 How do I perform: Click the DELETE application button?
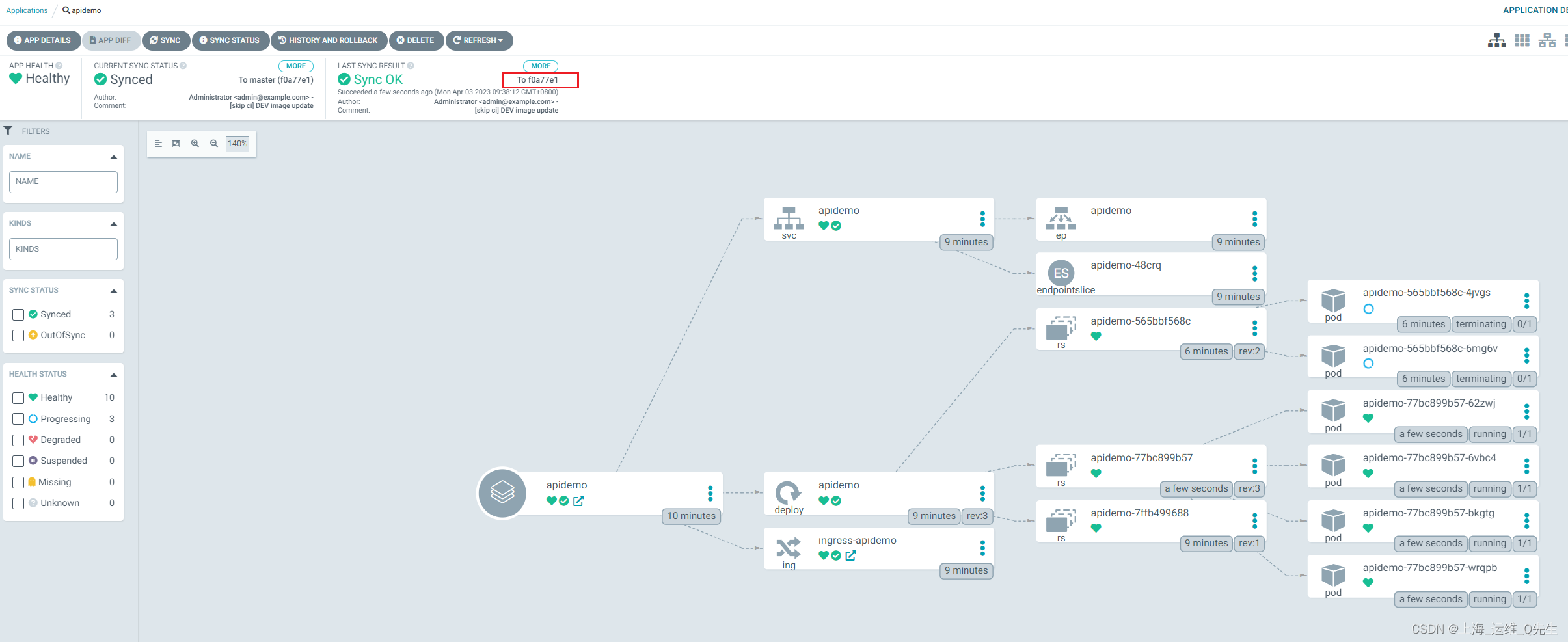416,40
